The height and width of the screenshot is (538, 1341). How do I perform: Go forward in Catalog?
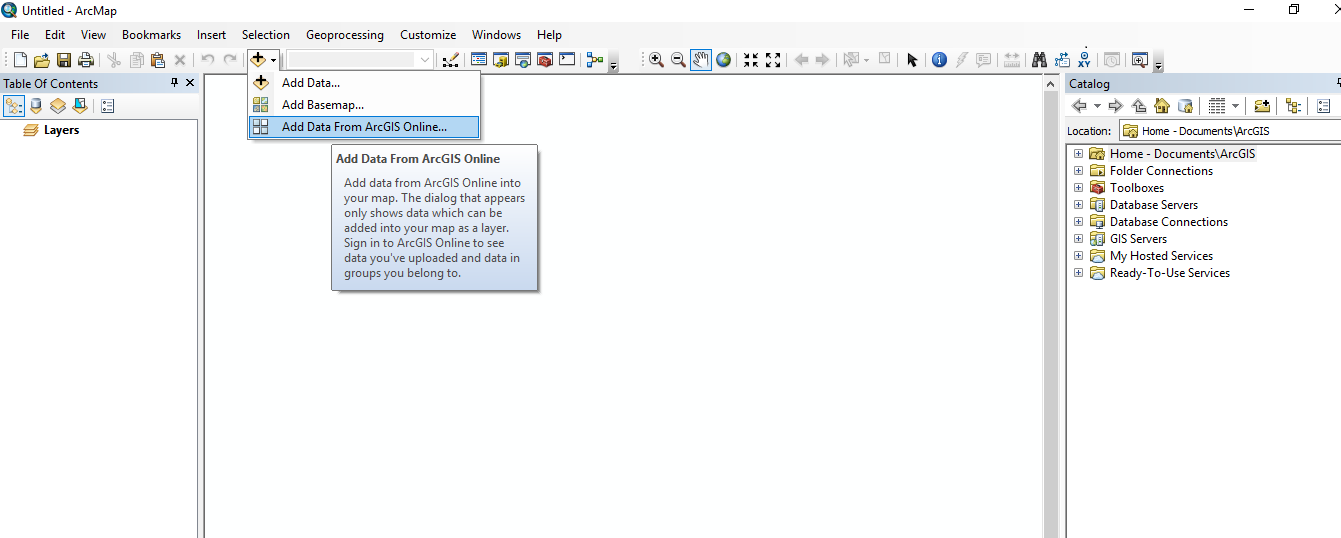(1116, 106)
